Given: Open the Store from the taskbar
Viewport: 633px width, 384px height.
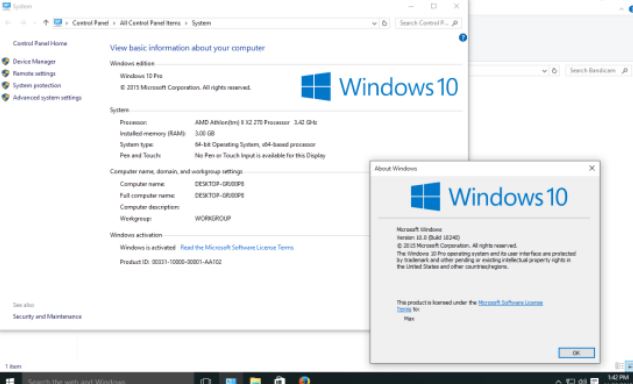Looking at the screenshot, I should point(279,380).
